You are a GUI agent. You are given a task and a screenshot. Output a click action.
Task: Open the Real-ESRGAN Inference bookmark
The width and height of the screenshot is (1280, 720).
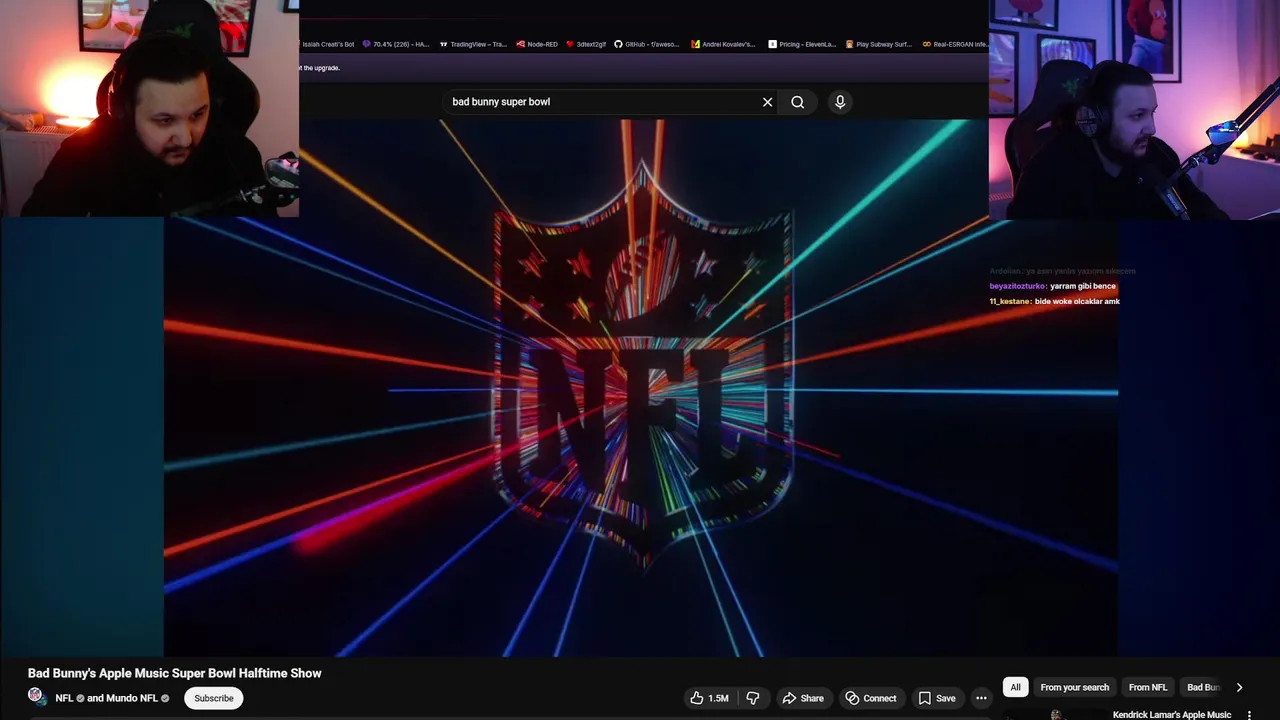955,44
